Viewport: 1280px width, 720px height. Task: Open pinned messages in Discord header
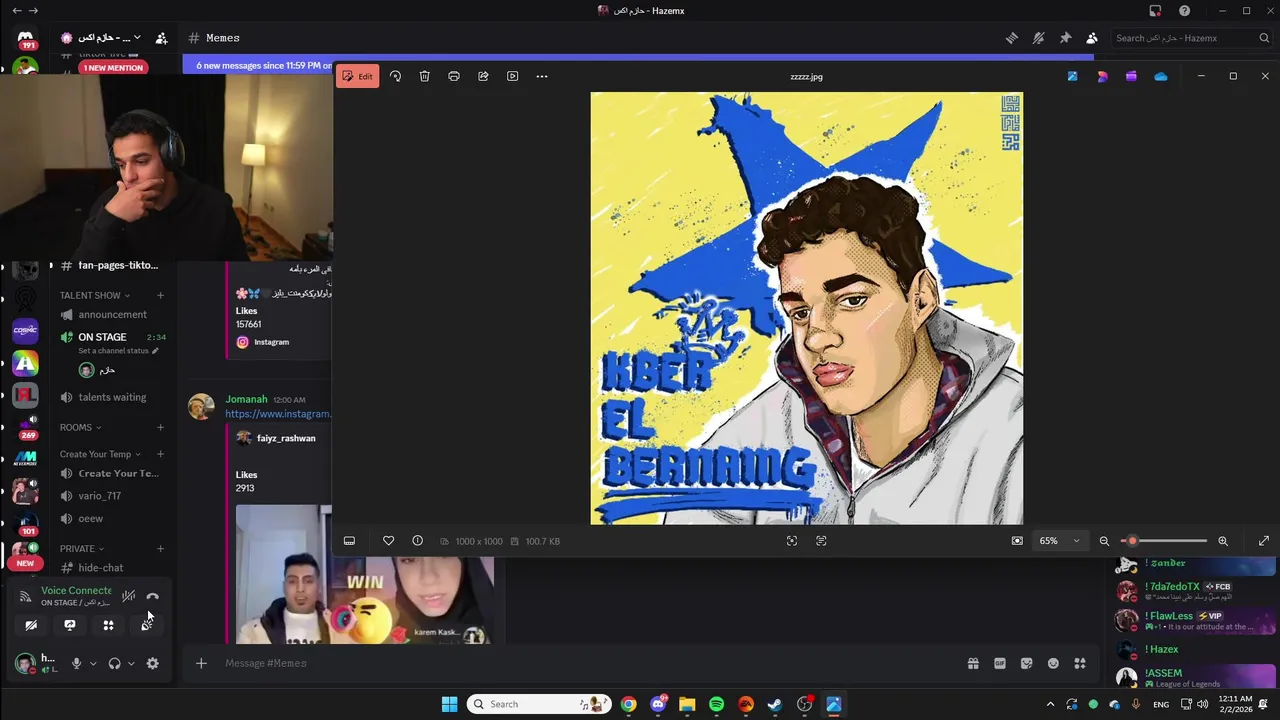[x=1065, y=38]
